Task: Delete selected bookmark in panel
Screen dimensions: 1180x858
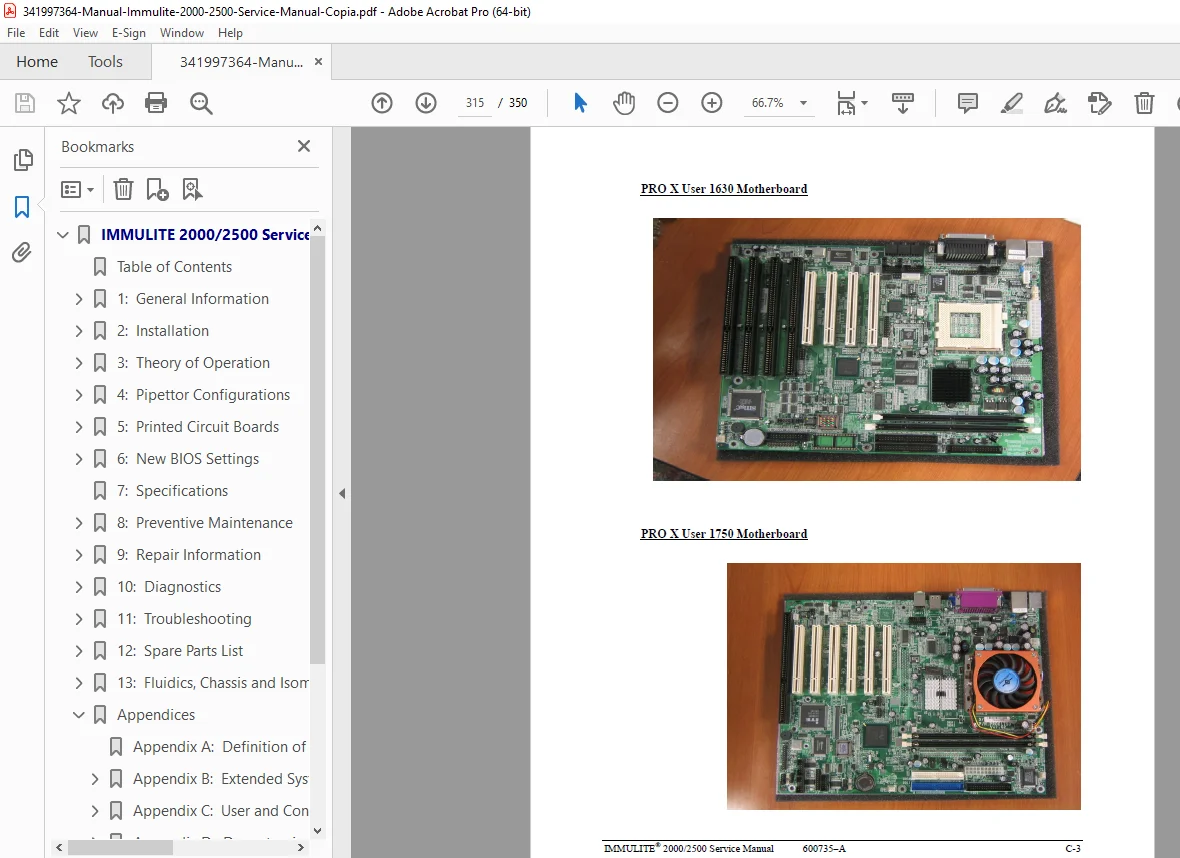Action: tap(123, 190)
